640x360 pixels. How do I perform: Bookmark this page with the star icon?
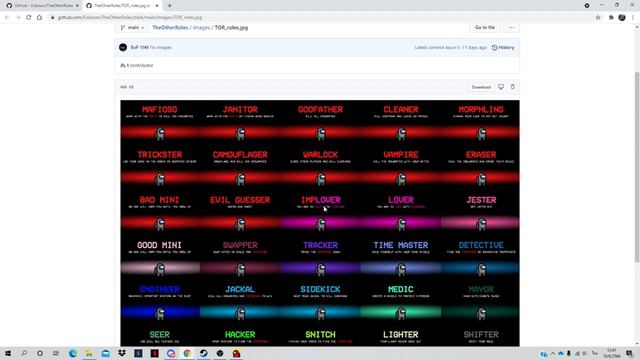[x=598, y=18]
